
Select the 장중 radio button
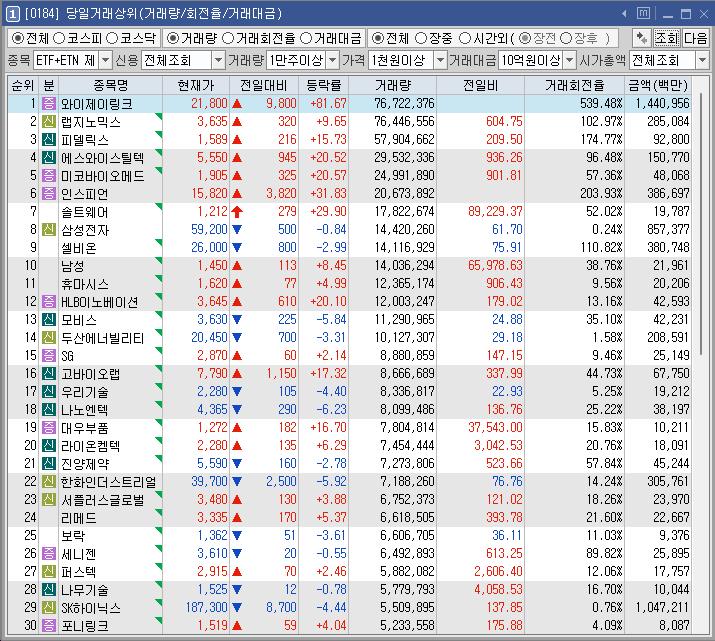pos(421,38)
